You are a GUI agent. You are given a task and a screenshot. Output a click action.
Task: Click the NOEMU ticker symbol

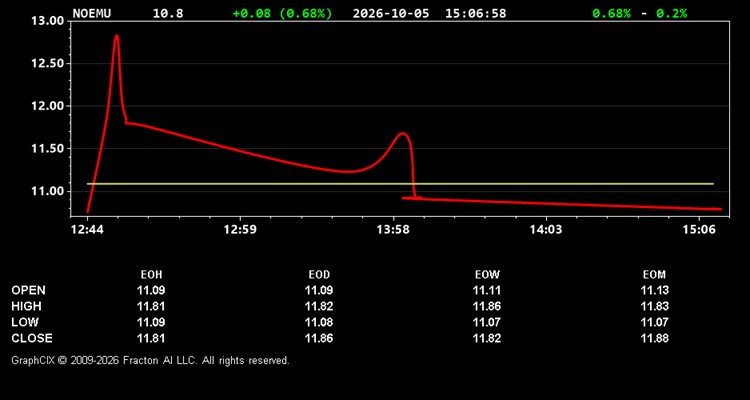(x=92, y=13)
